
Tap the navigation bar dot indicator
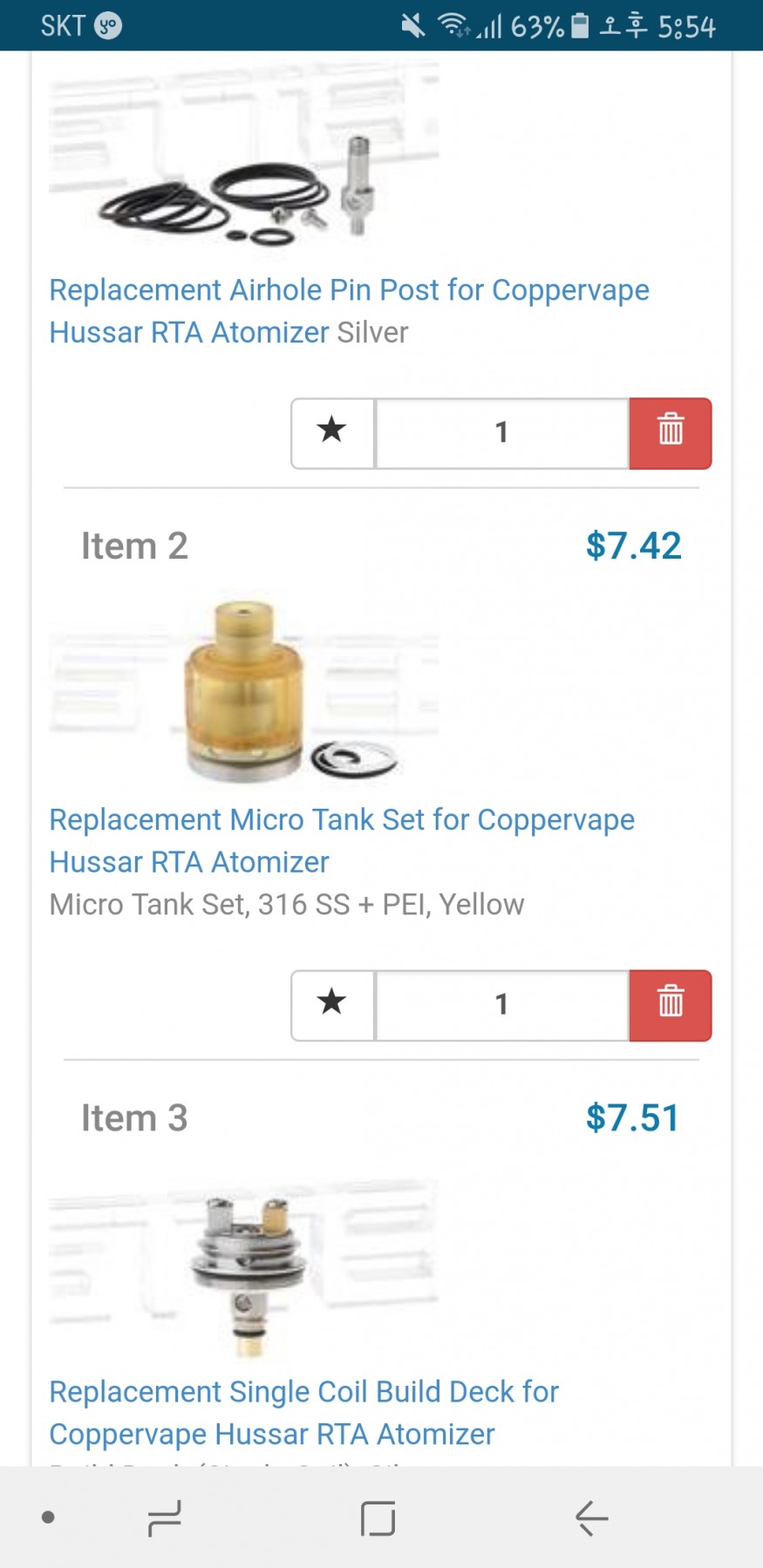[49, 1517]
